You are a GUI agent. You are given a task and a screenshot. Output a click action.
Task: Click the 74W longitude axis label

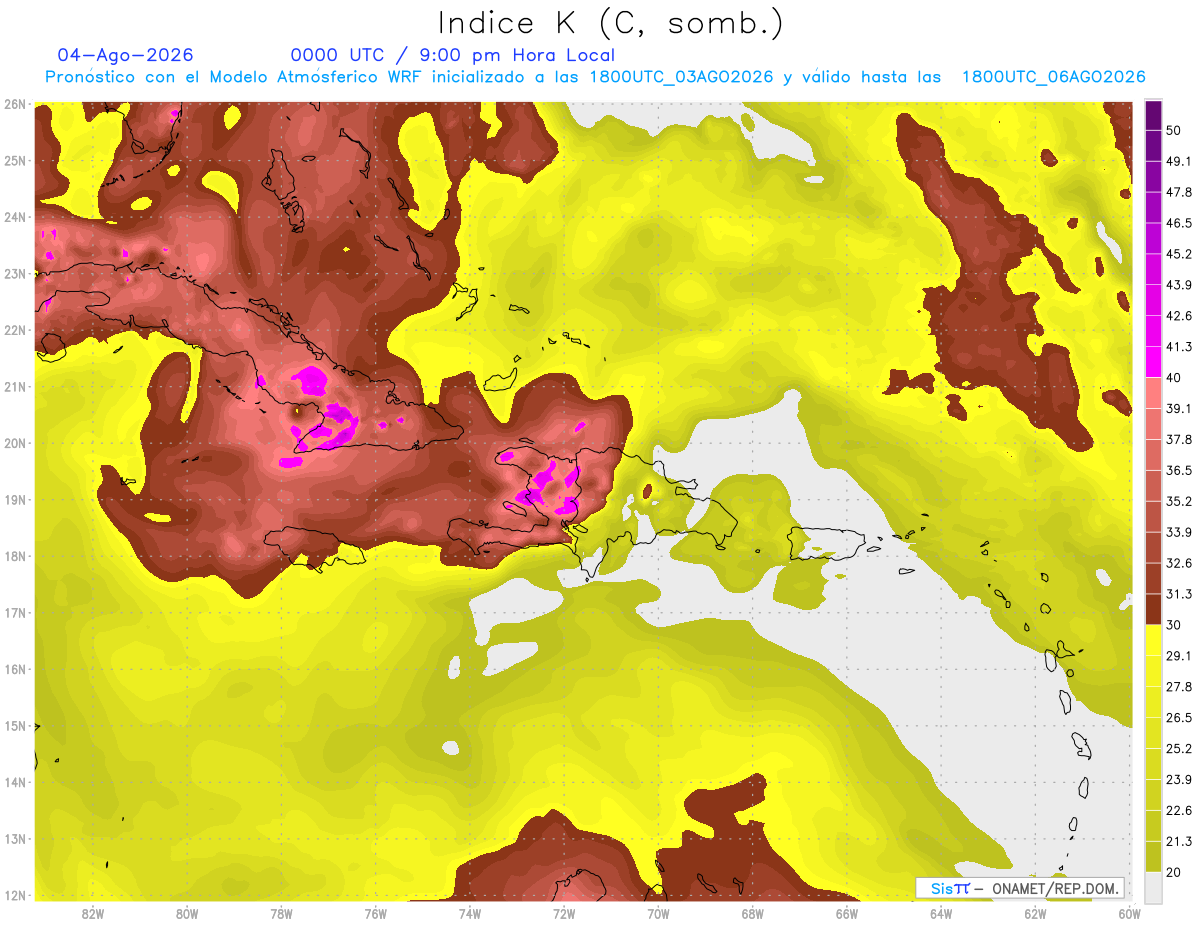coord(470,914)
